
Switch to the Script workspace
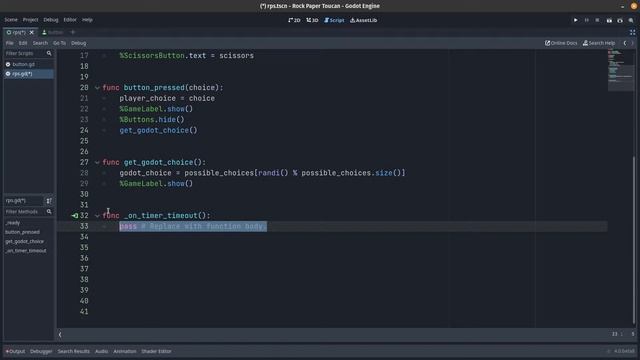[334, 20]
